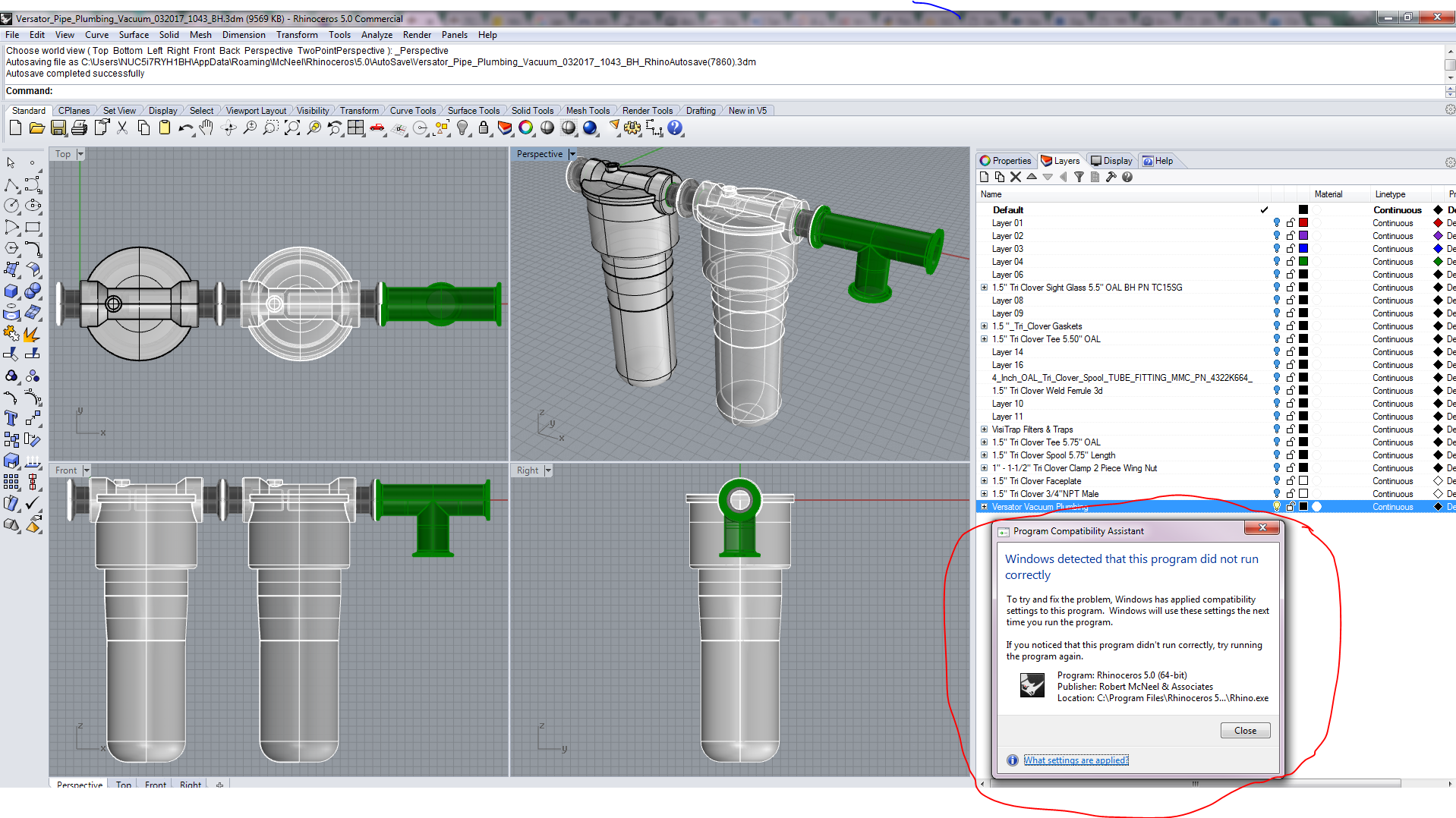Open the Perspective viewport dropdown arrow
This screenshot has width=1456, height=818.
(x=572, y=154)
